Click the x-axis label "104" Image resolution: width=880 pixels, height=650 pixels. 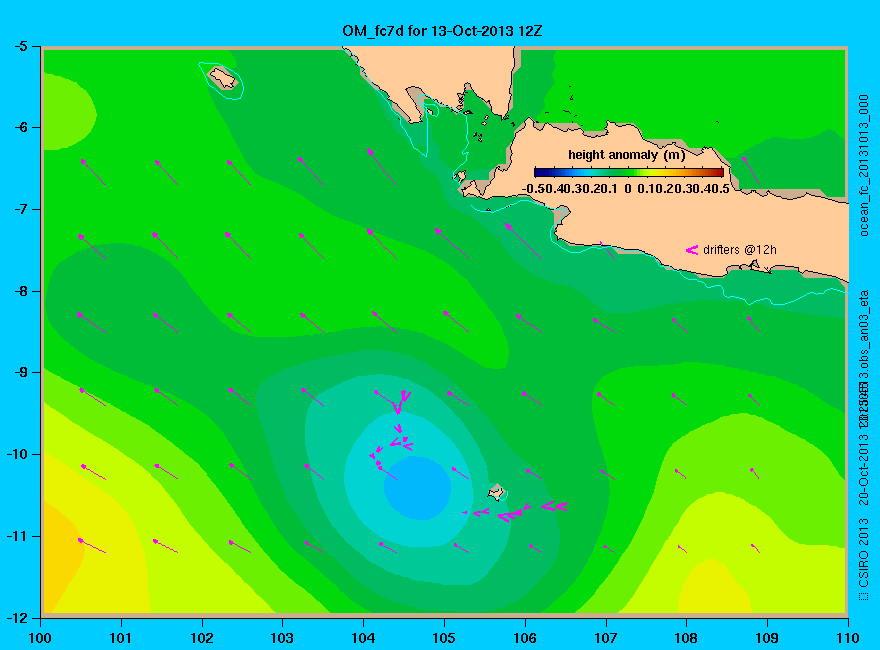(x=363, y=638)
